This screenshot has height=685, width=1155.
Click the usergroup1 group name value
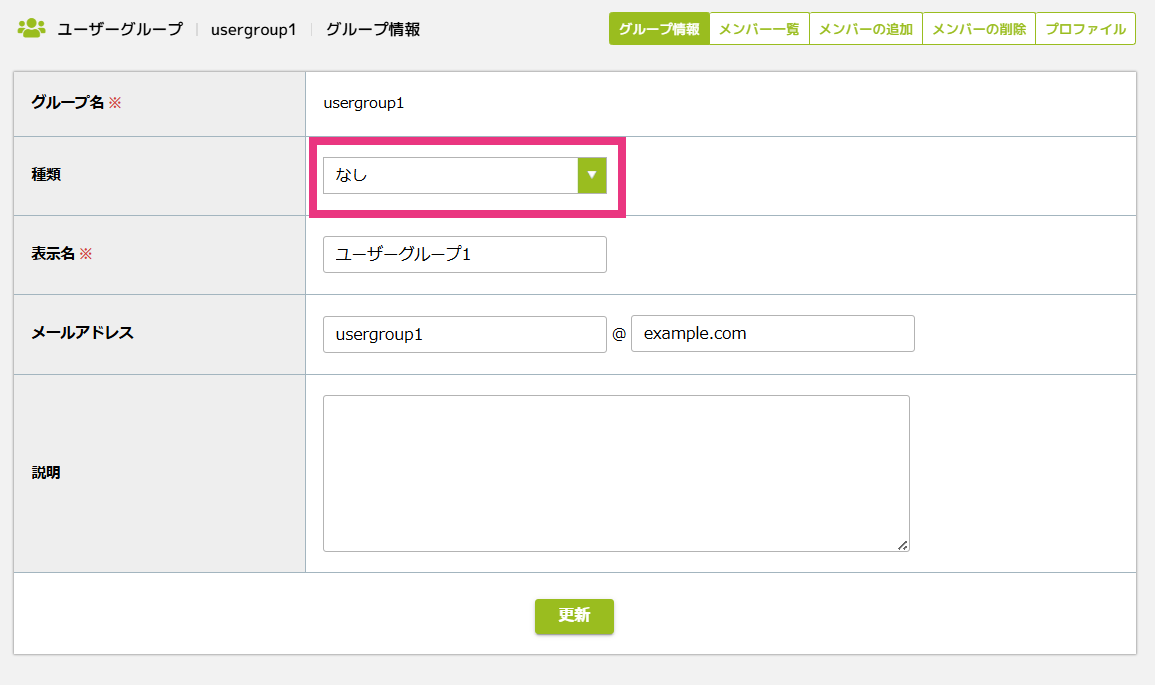(x=364, y=103)
